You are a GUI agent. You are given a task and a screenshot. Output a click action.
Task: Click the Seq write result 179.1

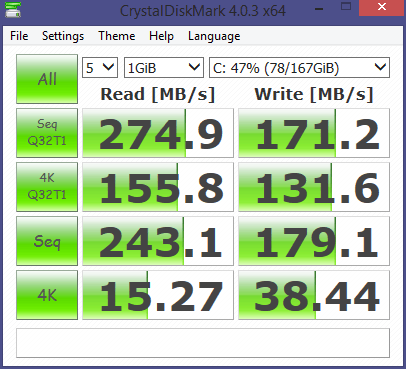[x=314, y=241]
